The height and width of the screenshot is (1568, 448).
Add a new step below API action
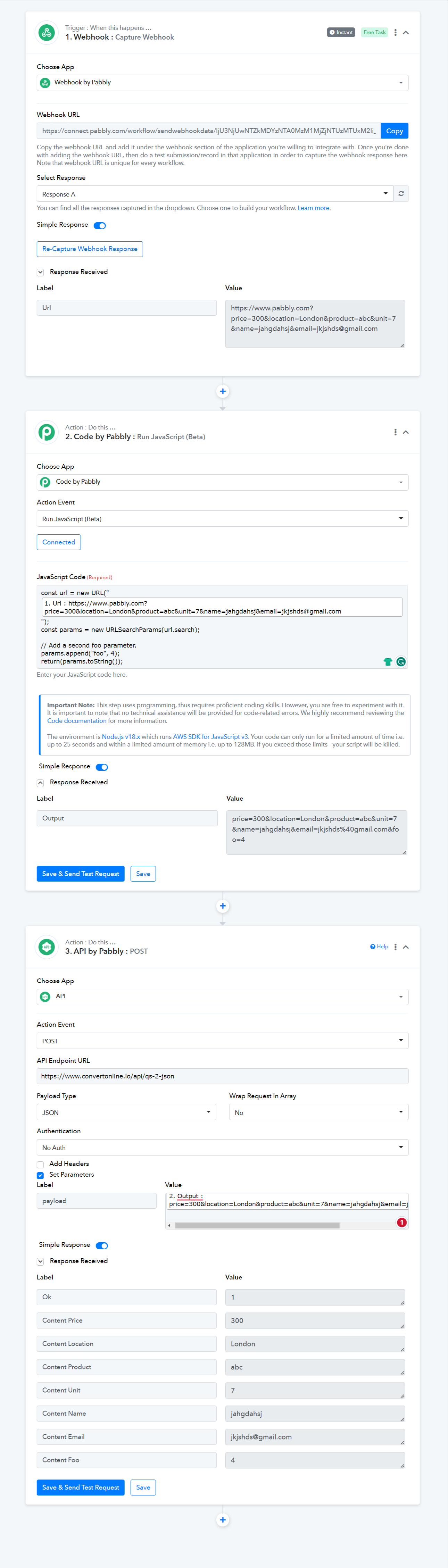coord(223,1520)
